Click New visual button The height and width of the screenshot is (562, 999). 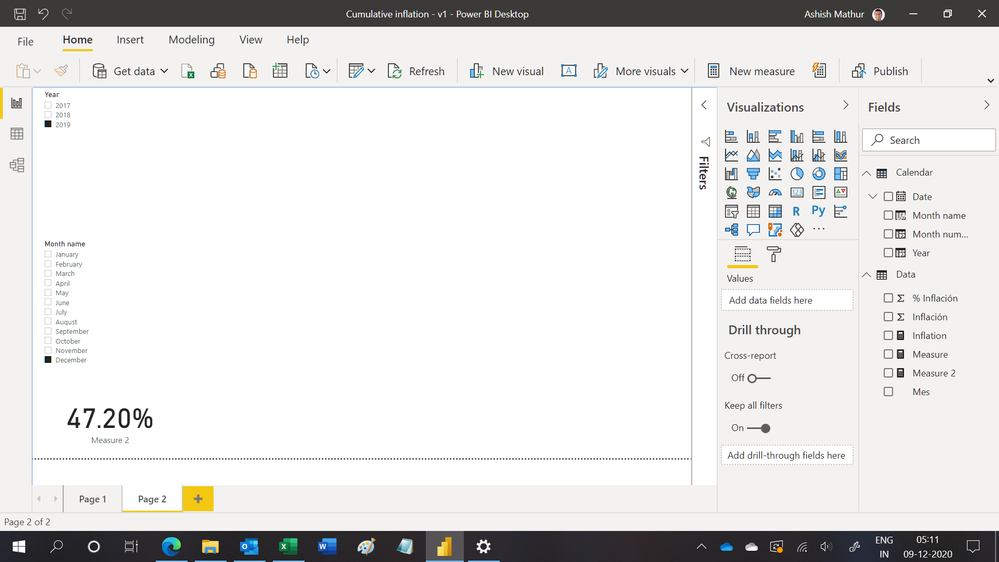coord(507,71)
